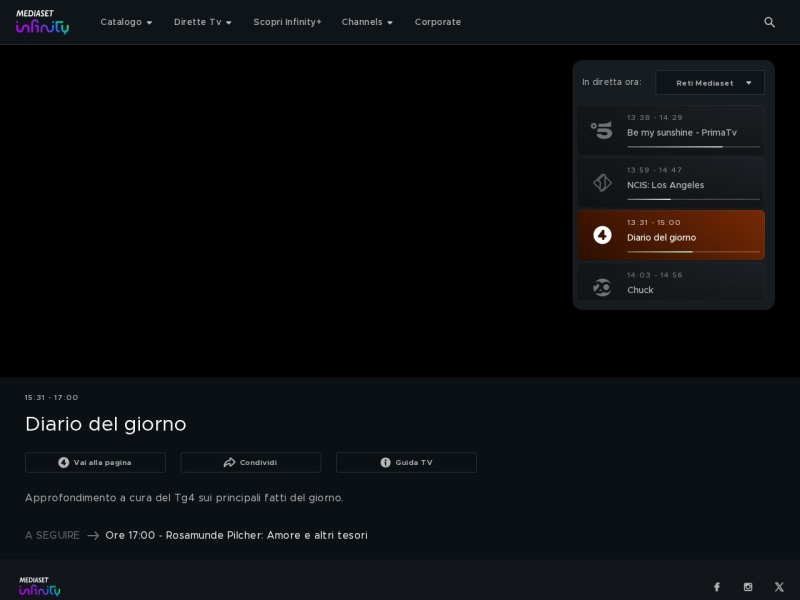Click the black video player area
The image size is (800, 600).
pyautogui.click(x=286, y=211)
